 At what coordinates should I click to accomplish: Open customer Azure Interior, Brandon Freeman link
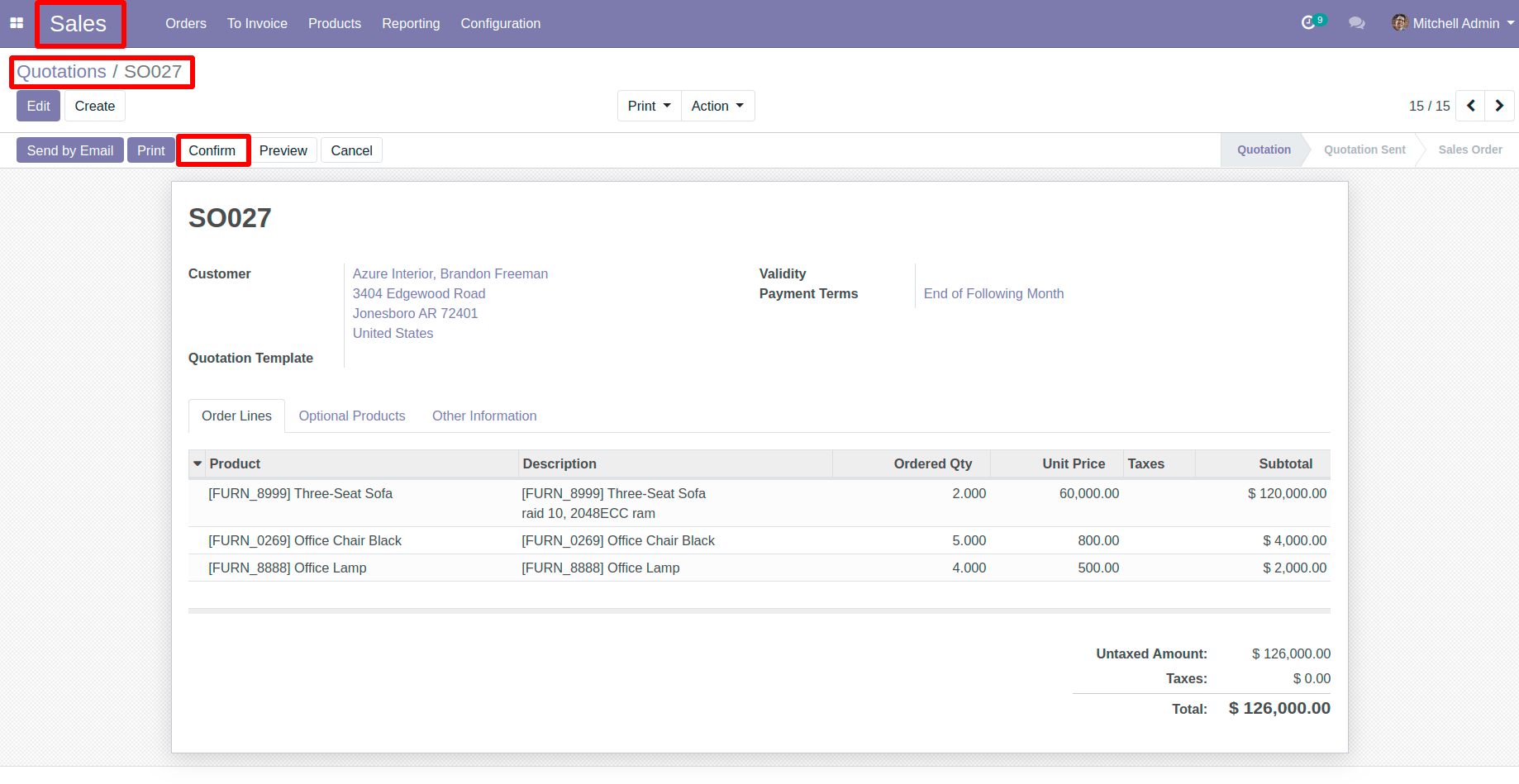(450, 273)
